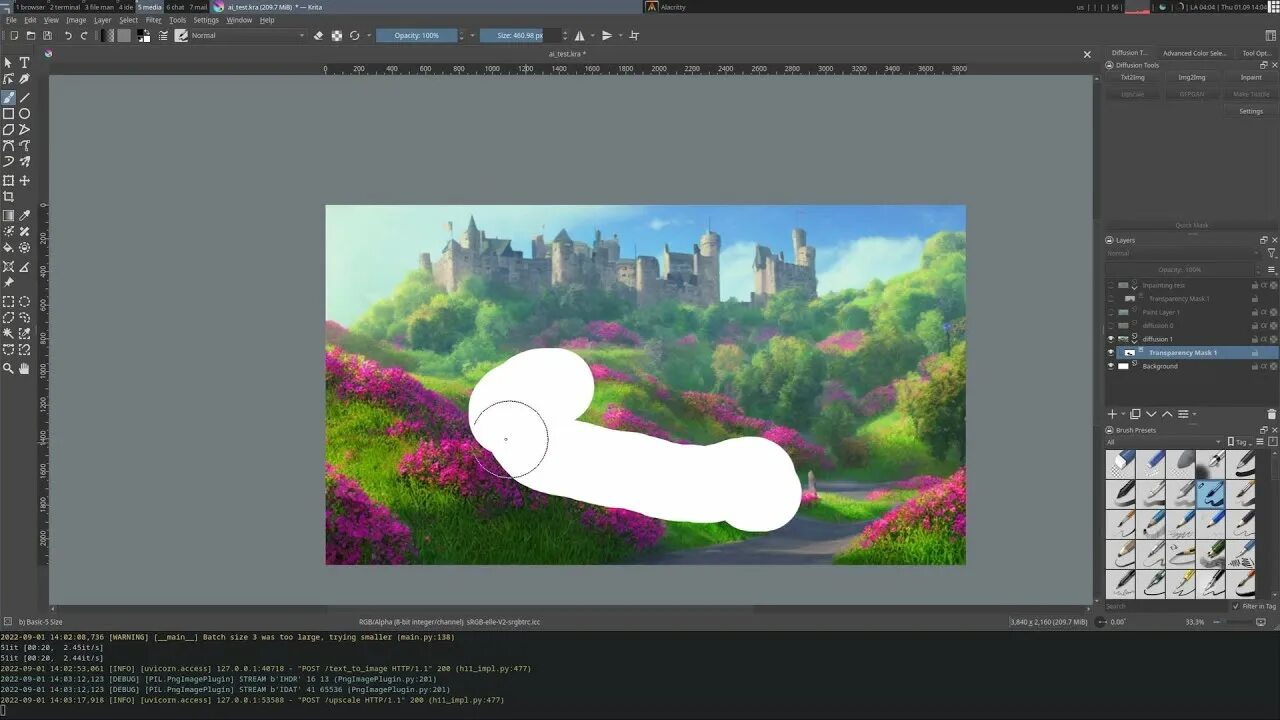Viewport: 1280px width, 720px height.
Task: Click the Txt2Img button
Action: pos(1132,77)
